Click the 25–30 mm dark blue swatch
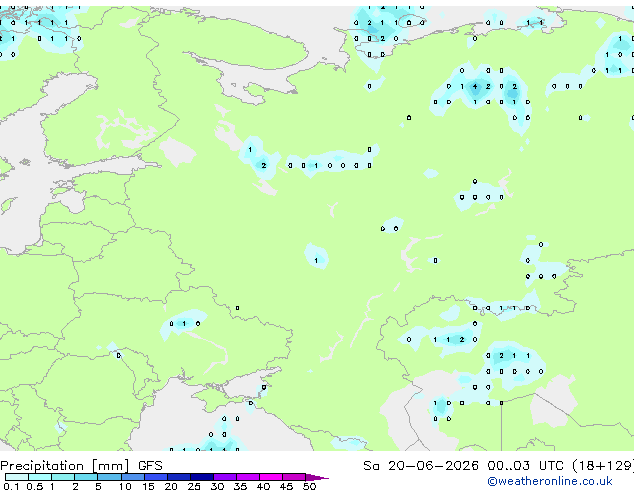 201,477
